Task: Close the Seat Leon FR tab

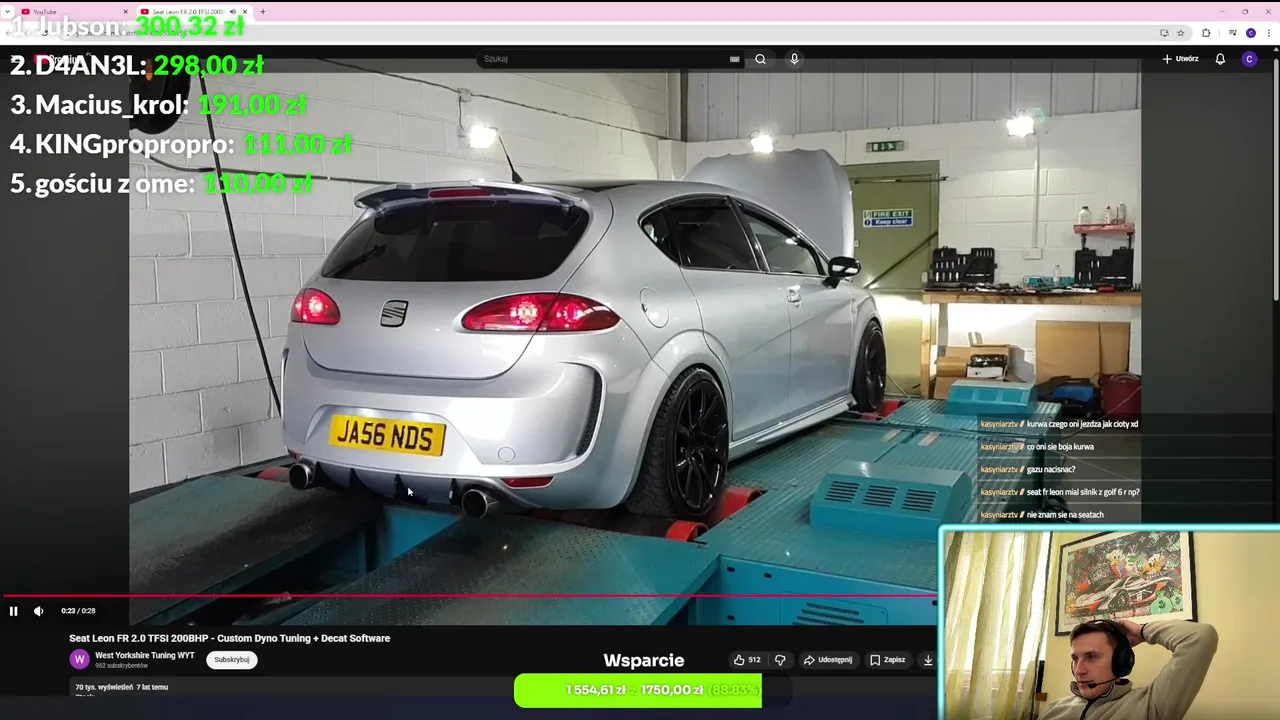Action: pyautogui.click(x=245, y=12)
